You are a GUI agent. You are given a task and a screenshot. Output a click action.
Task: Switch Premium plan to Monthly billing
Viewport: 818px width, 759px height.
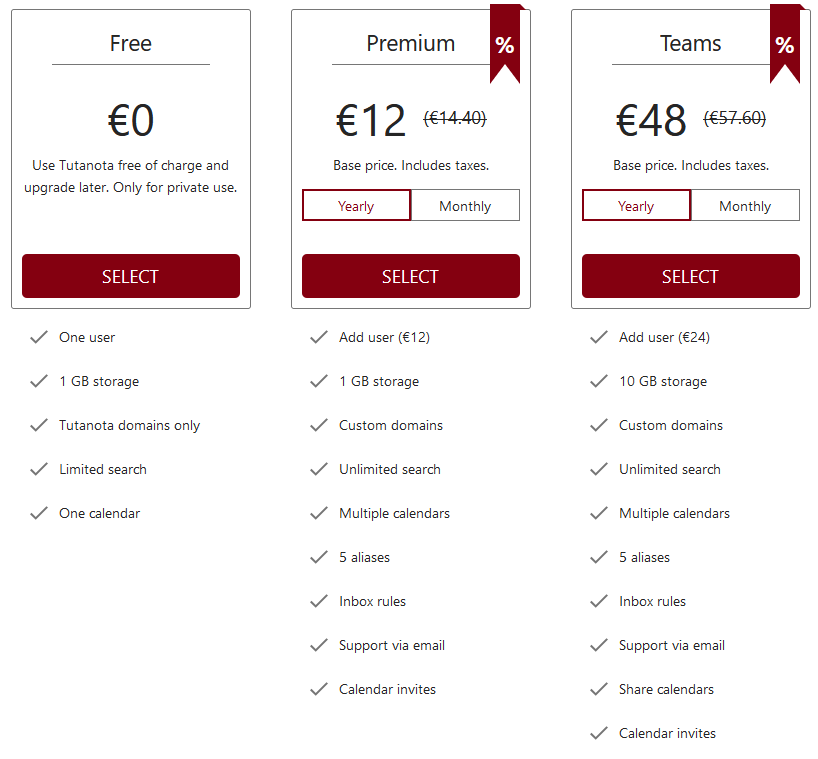click(x=465, y=206)
